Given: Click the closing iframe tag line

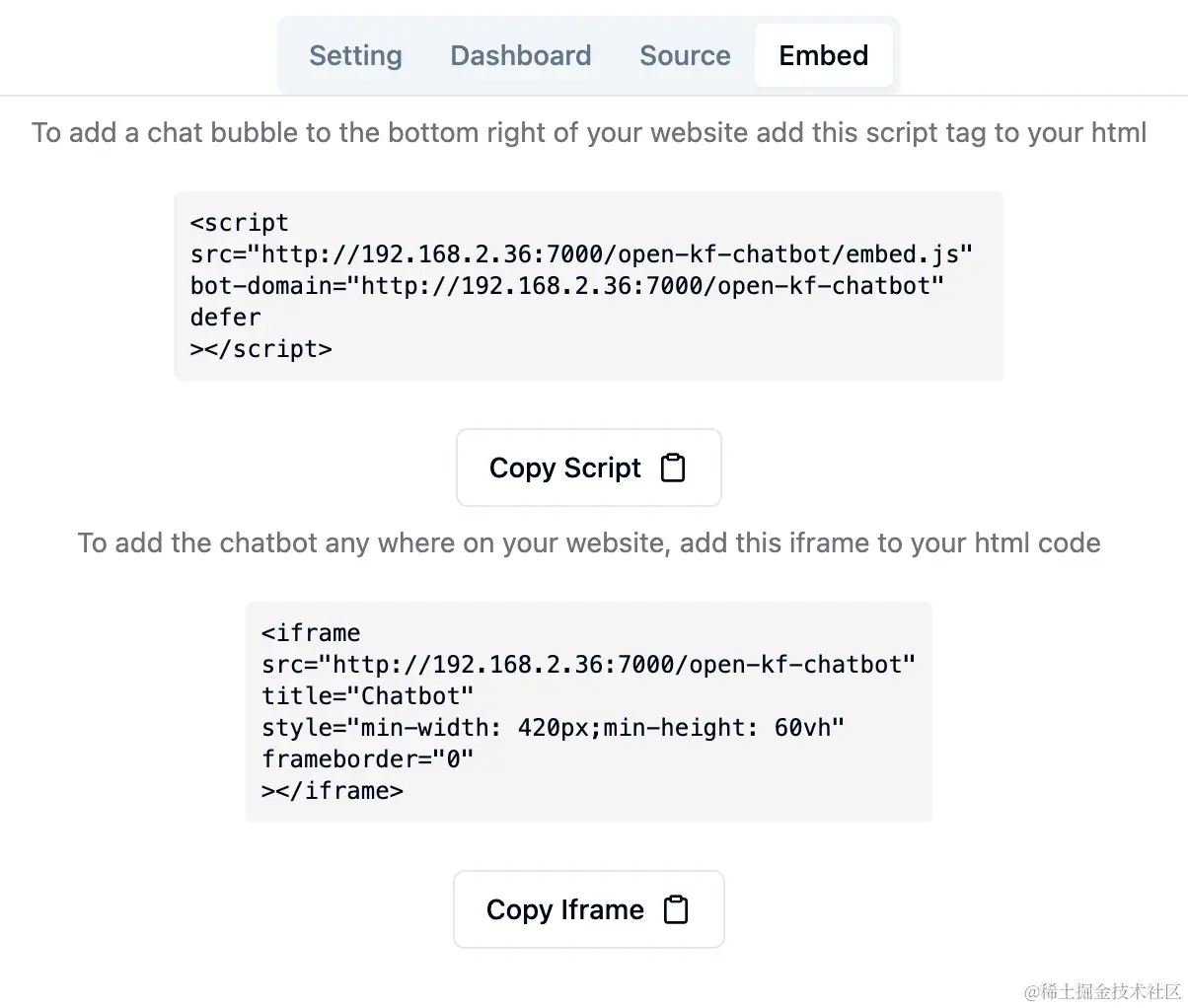Looking at the screenshot, I should pyautogui.click(x=333, y=791).
